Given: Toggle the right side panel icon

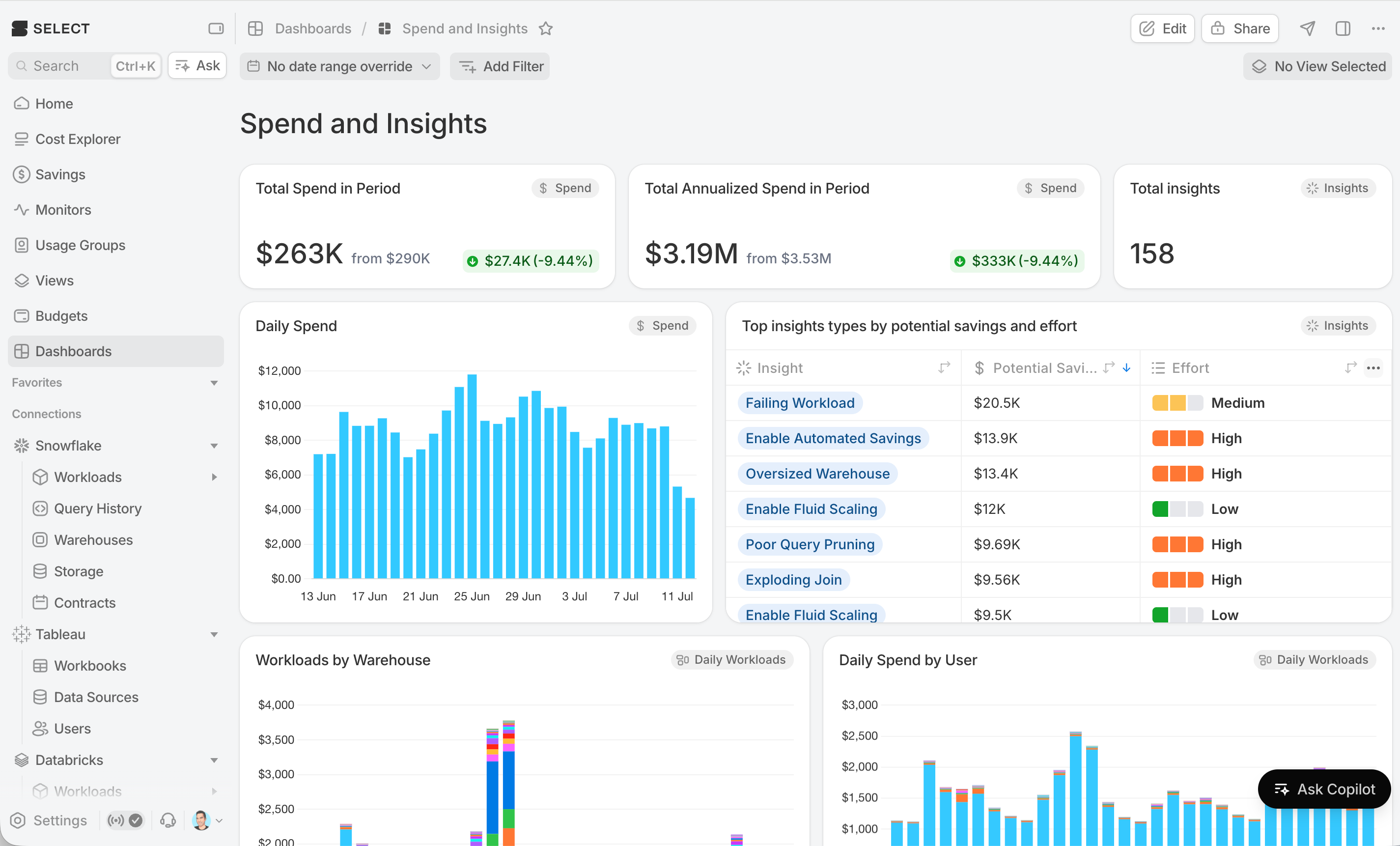Looking at the screenshot, I should coord(1343,28).
